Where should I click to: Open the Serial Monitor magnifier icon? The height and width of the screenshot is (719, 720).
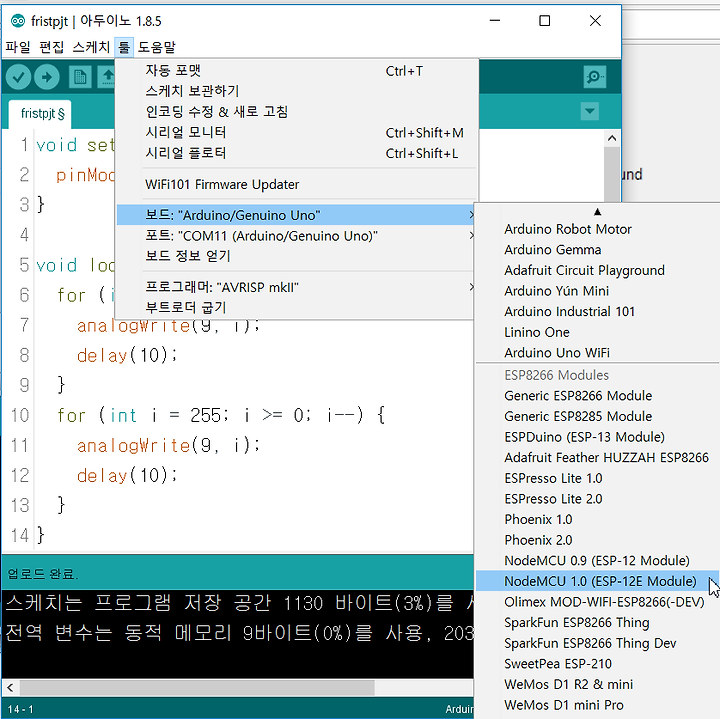595,77
